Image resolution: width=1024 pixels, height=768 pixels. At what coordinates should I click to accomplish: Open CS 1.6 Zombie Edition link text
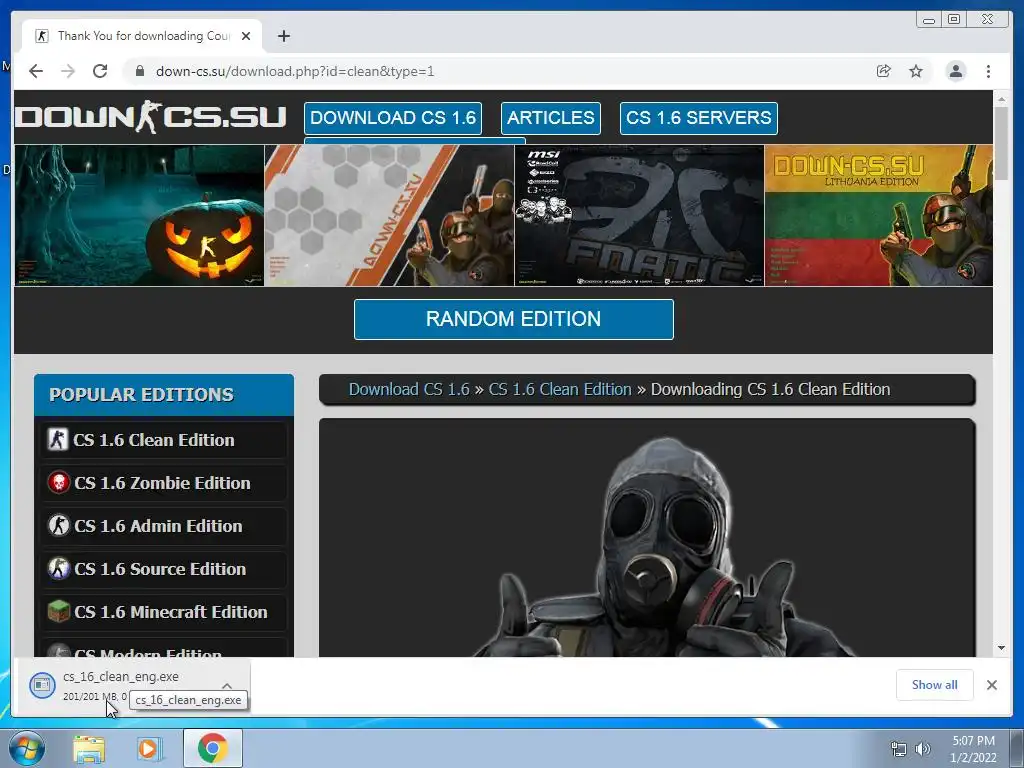(162, 483)
